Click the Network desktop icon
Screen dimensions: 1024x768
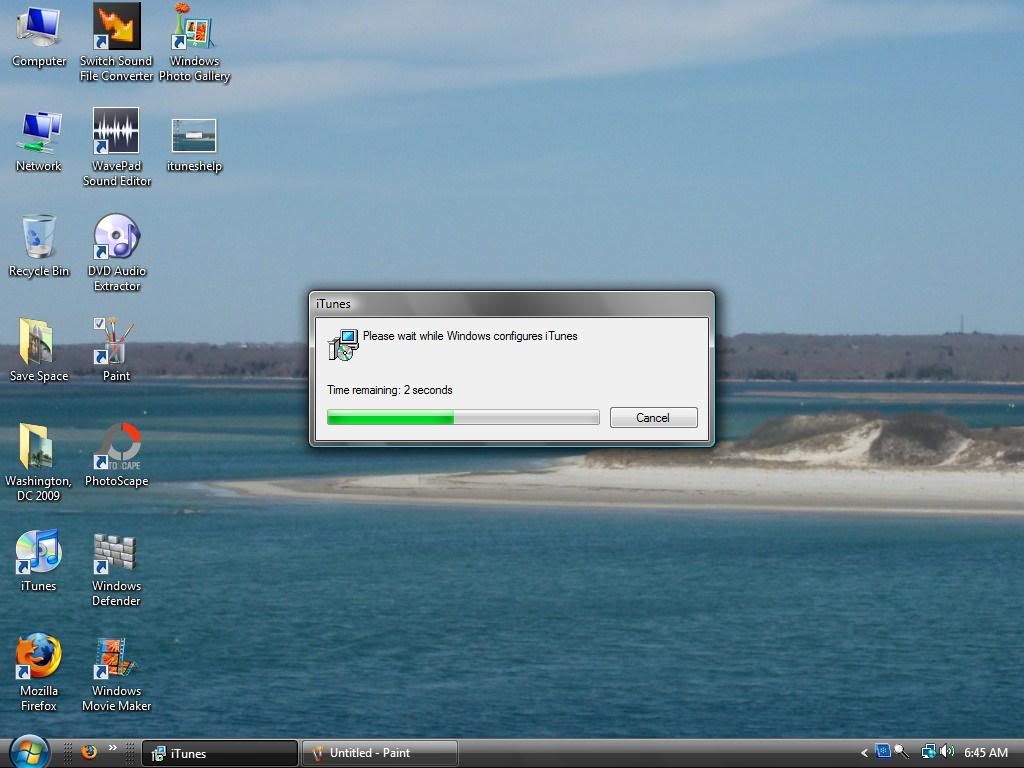39,140
